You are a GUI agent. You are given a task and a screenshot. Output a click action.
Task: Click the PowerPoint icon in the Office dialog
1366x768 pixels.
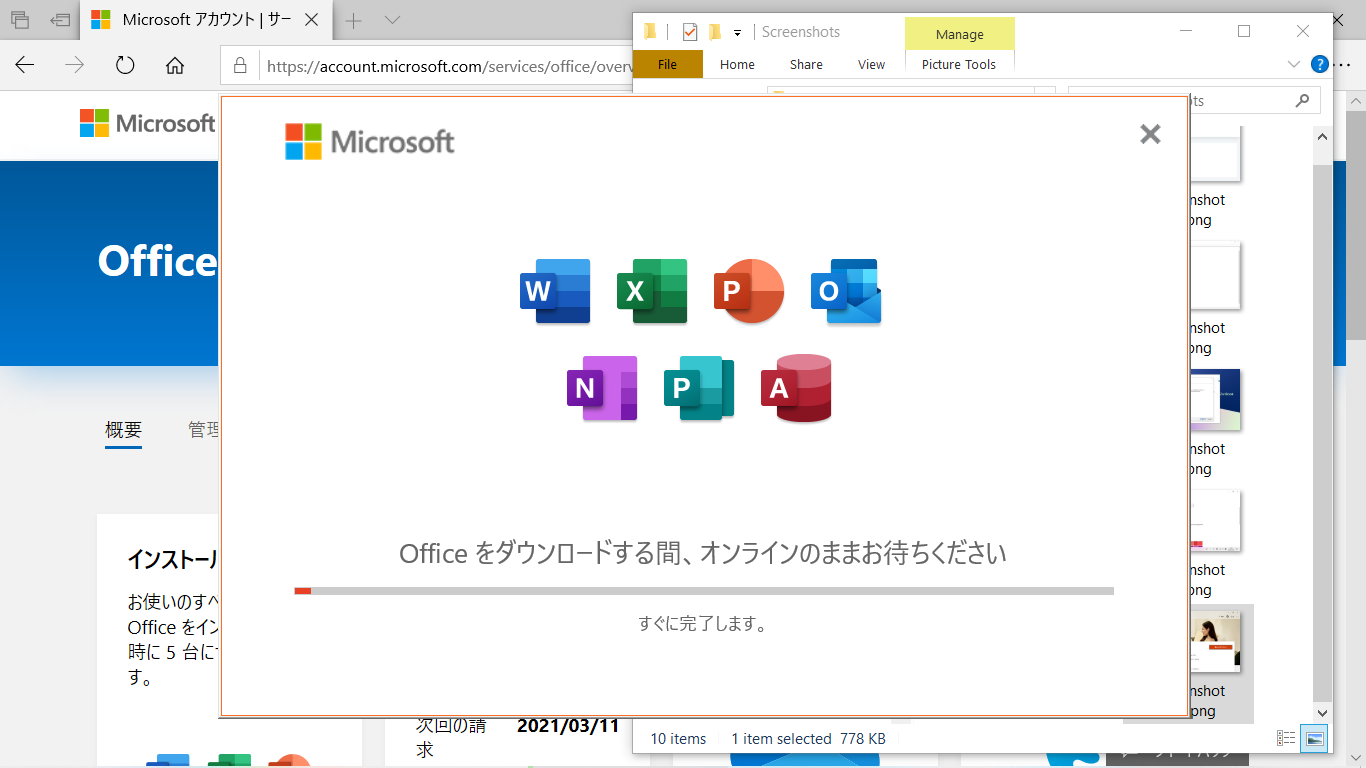coord(748,291)
